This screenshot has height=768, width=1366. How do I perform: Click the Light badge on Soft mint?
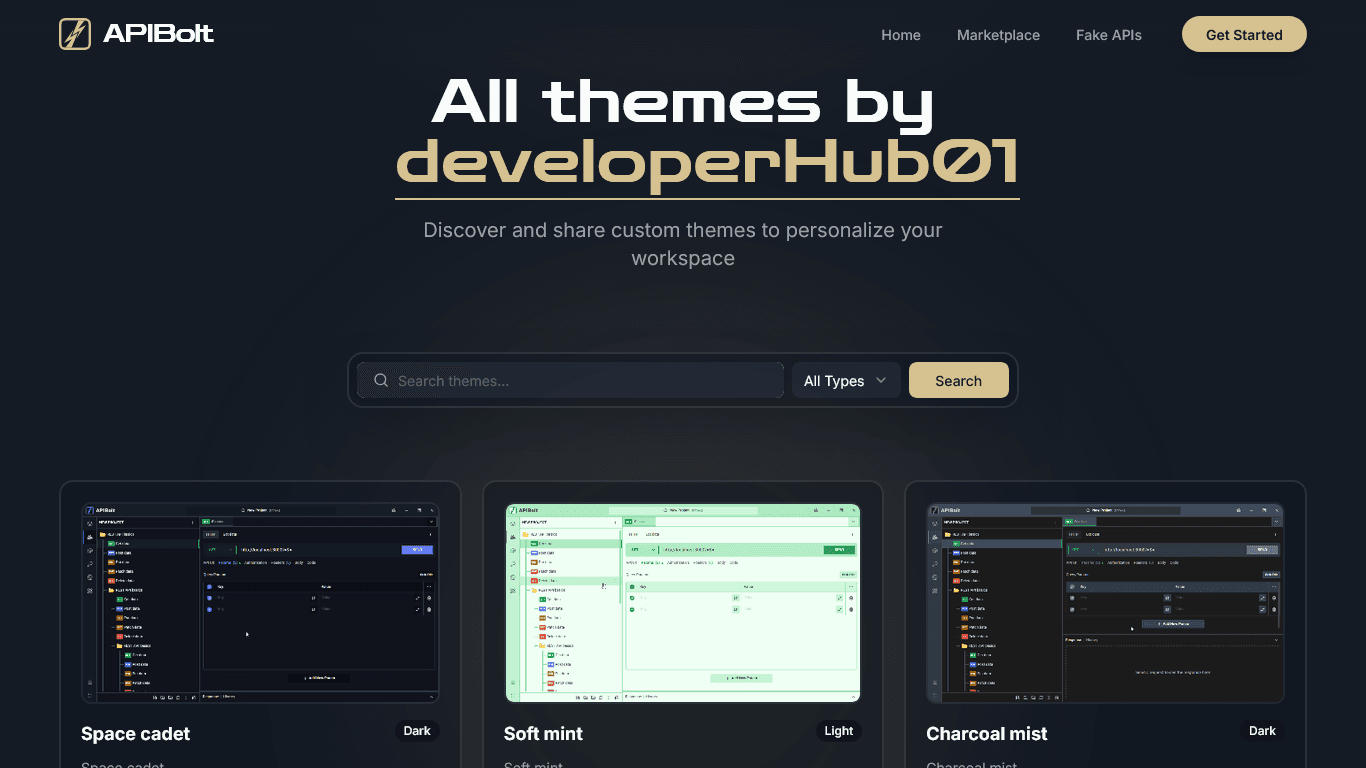point(839,731)
